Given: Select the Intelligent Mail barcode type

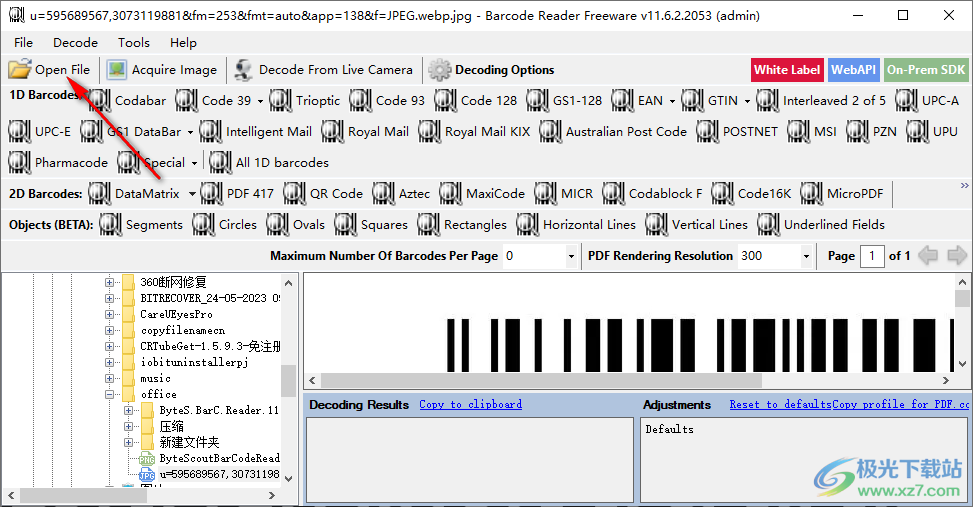Looking at the screenshot, I should click(x=256, y=132).
